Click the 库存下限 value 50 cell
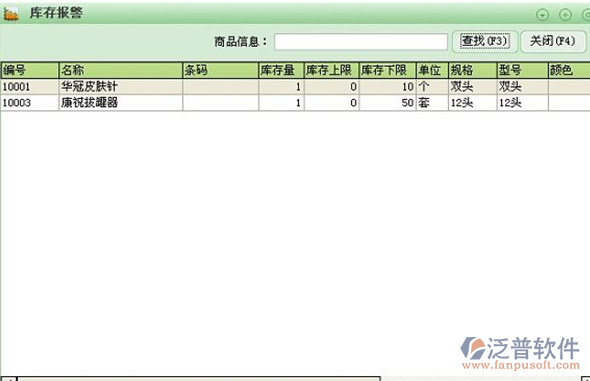Screen dimensions: 590x381 [x=388, y=102]
